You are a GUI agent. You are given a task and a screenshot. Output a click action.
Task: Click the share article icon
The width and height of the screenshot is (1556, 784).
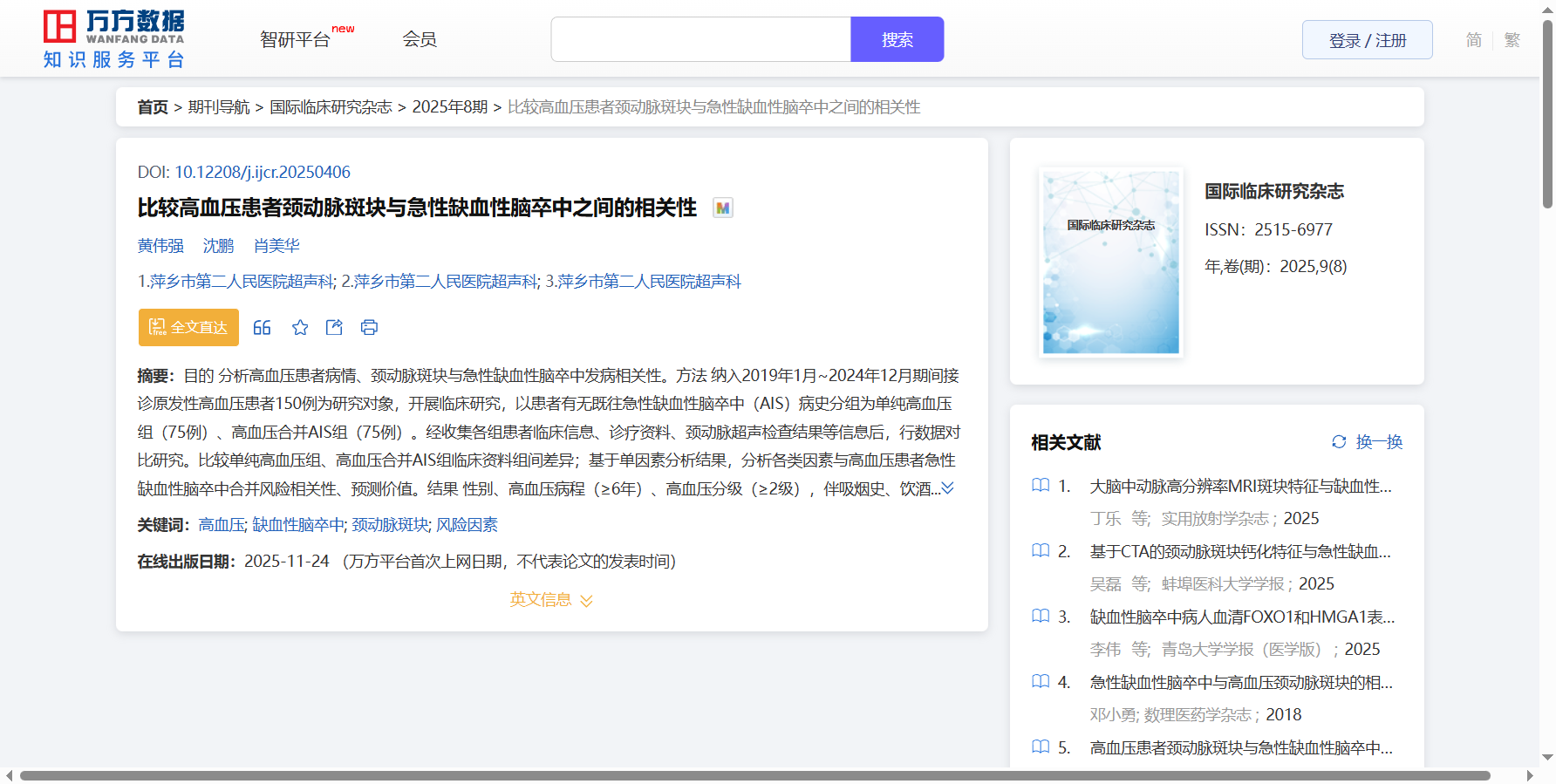[x=334, y=328]
